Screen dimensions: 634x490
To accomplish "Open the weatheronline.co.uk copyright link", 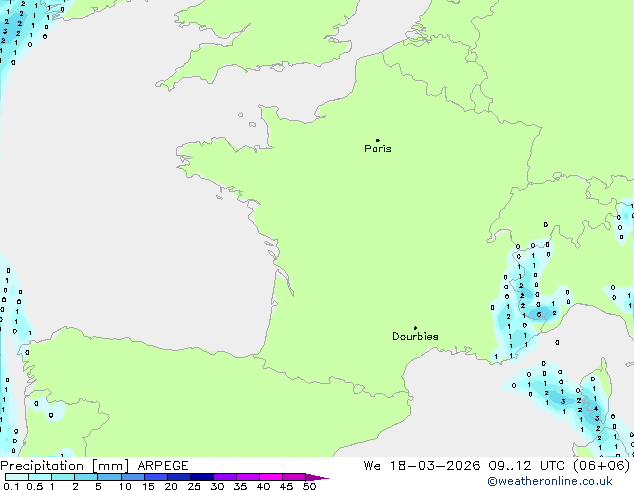I will point(550,481).
